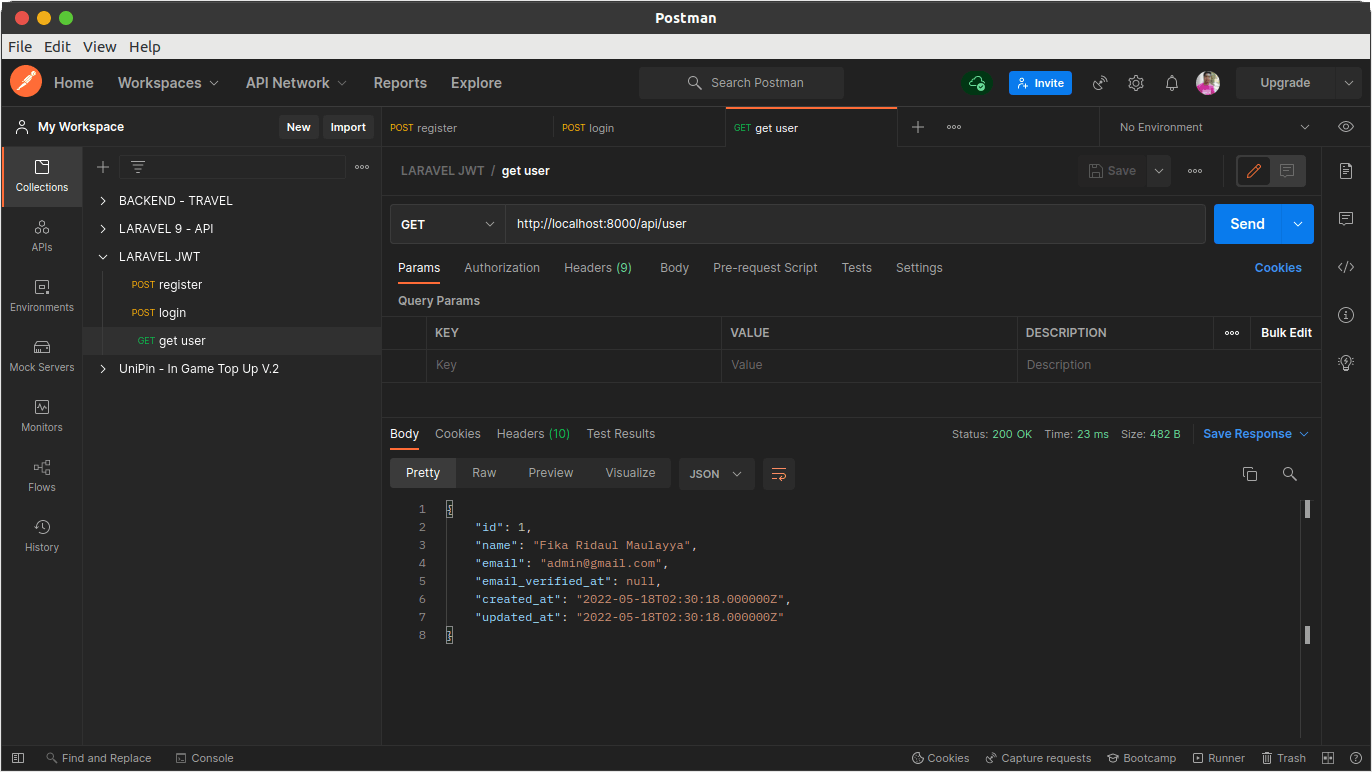Expand the BACKEND - TRAVEL collection

coord(175,201)
